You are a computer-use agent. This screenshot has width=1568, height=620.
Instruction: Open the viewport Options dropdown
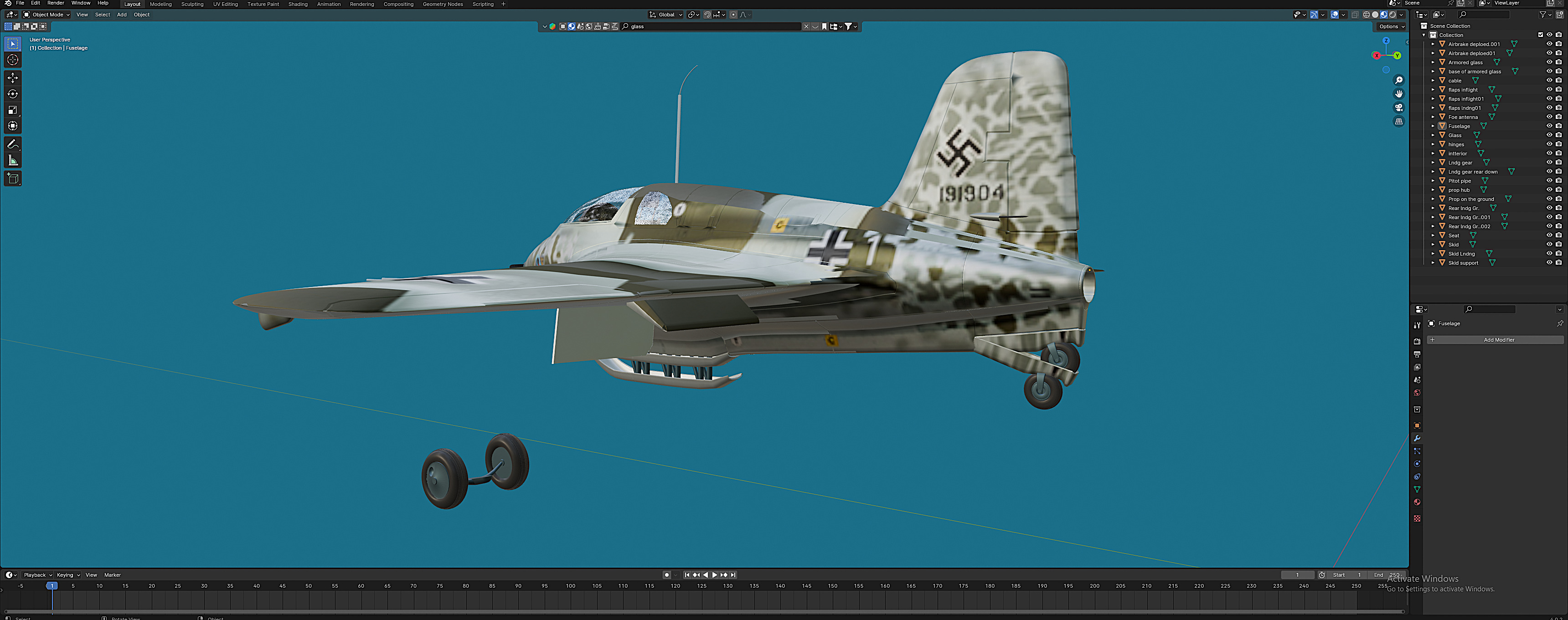[x=1391, y=26]
